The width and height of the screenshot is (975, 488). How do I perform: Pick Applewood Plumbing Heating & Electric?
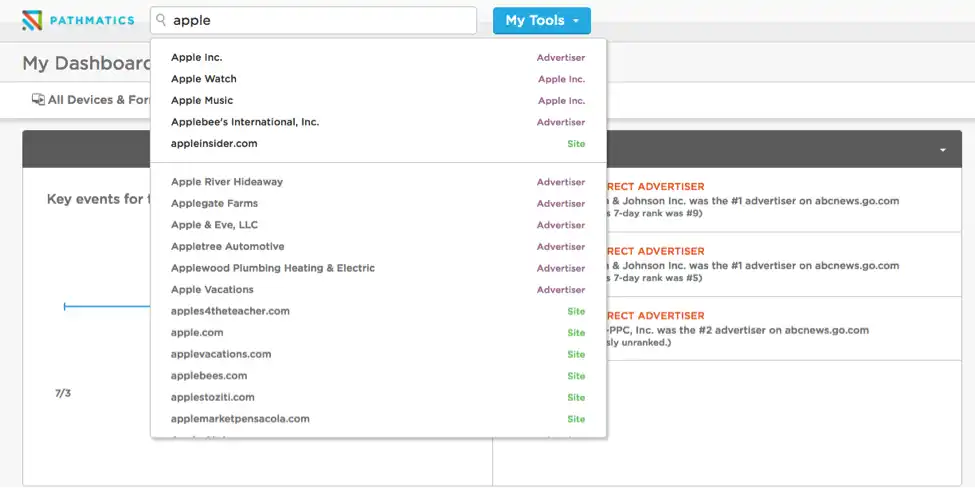coord(378,268)
